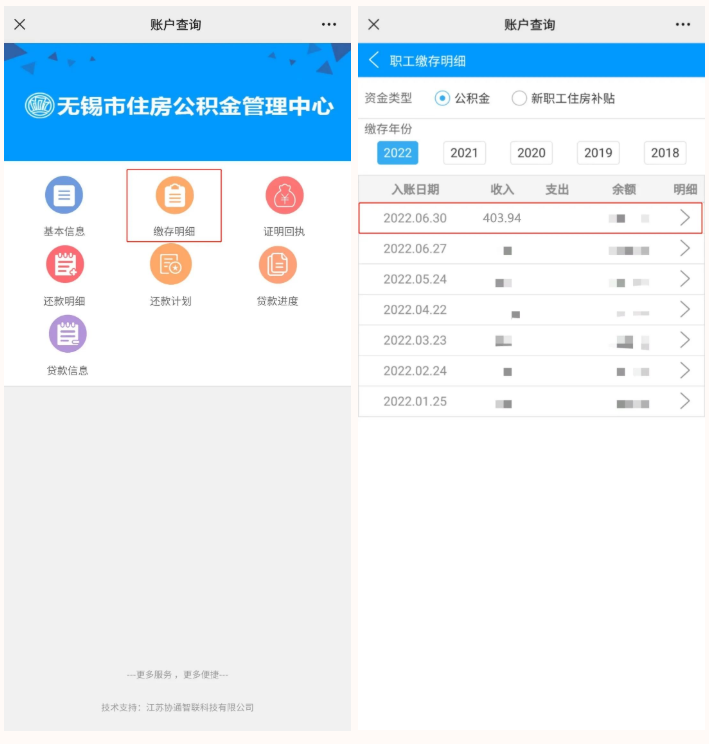
Task: Click the 无锡市住房公积金管理中心 logo emblem
Action: pos(39,105)
